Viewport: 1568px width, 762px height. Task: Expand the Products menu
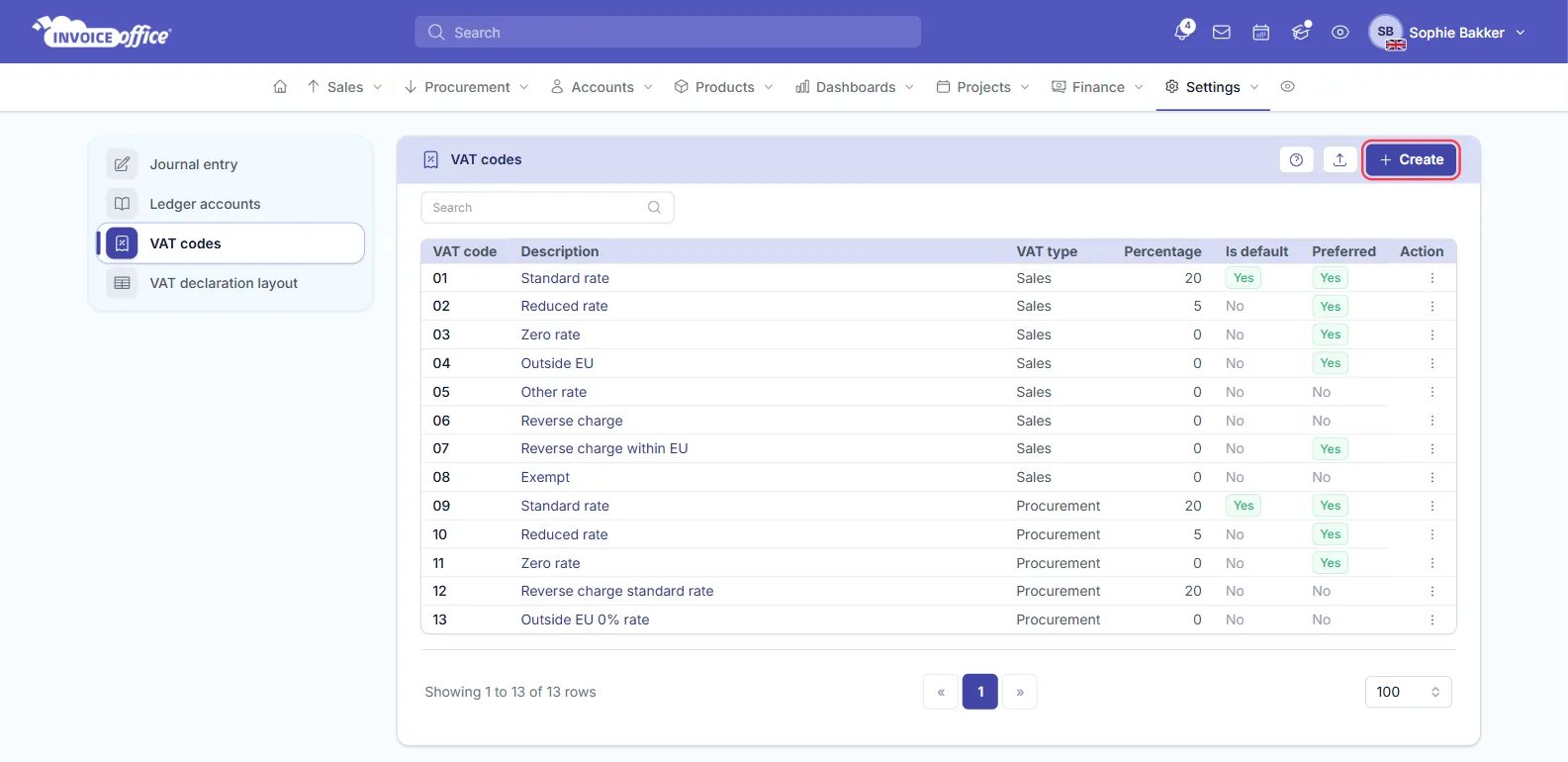tap(724, 87)
